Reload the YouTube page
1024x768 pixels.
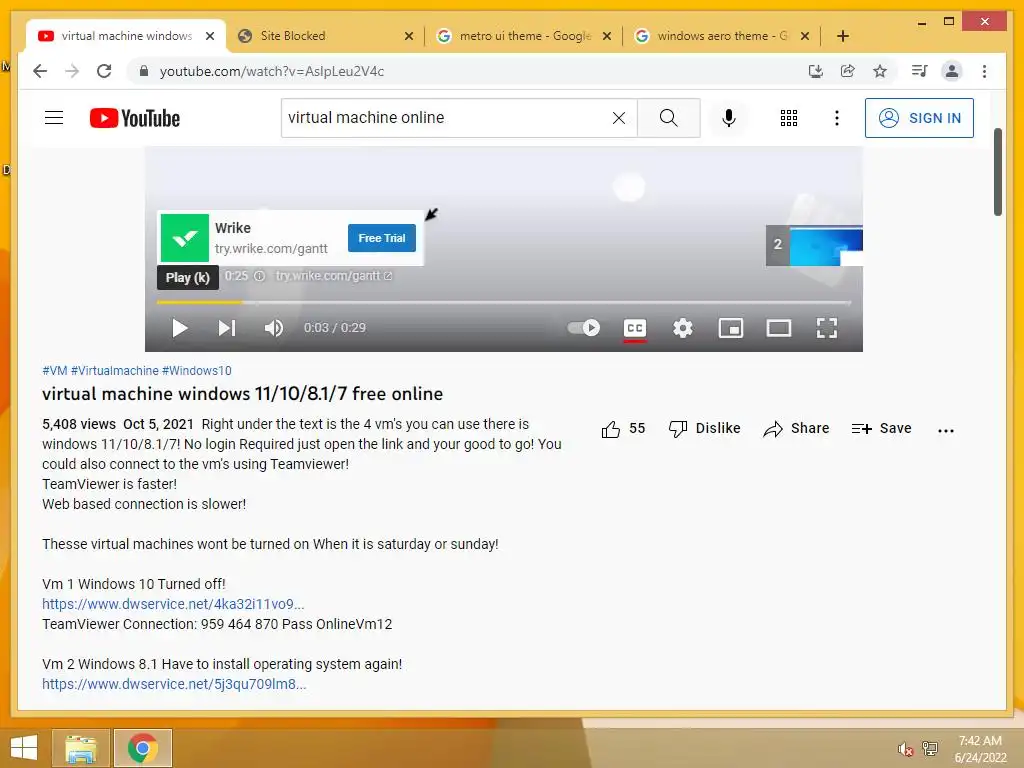click(x=104, y=71)
